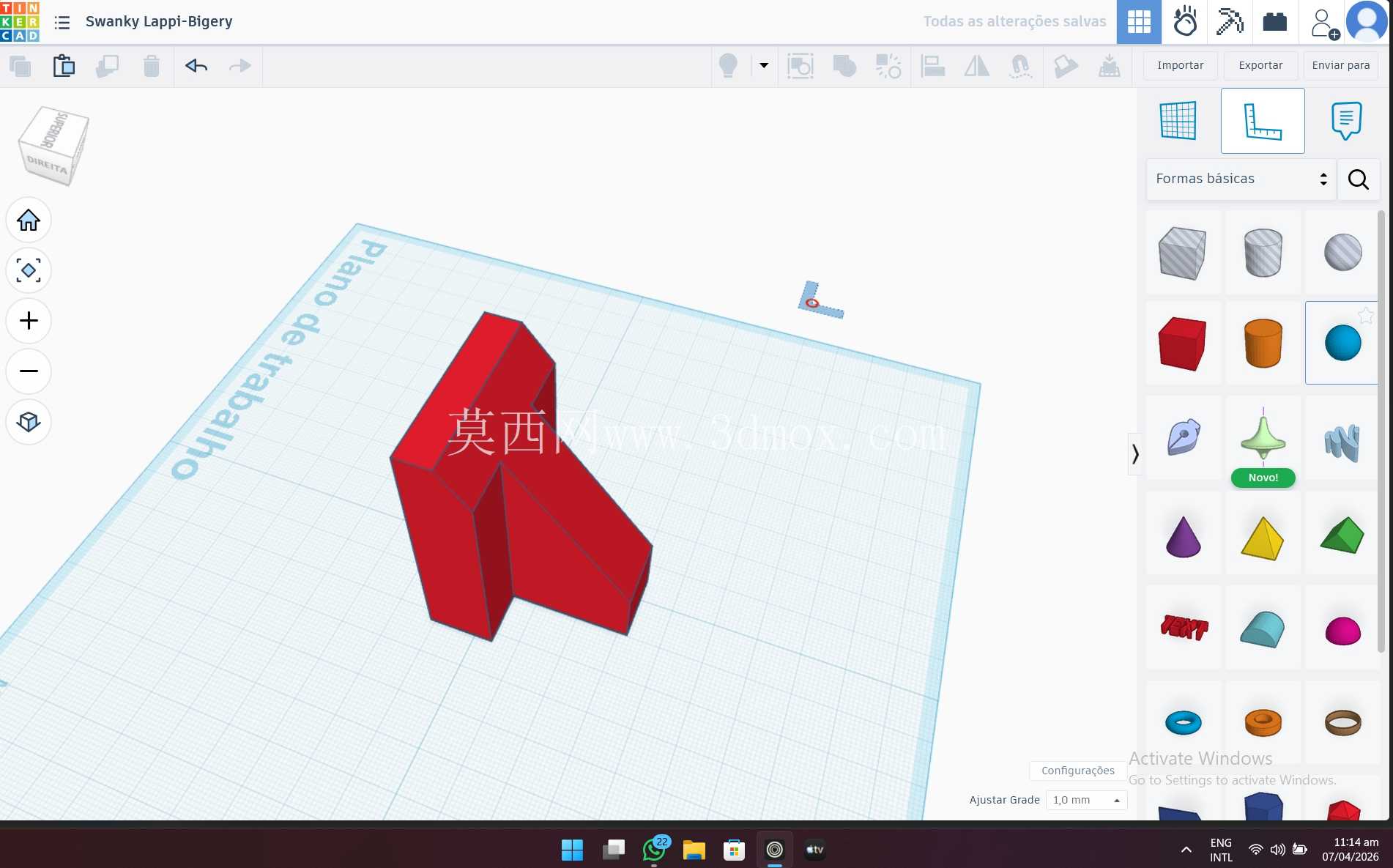Open the designs list menu icon
Image resolution: width=1393 pixels, height=868 pixels.
pos(62,23)
